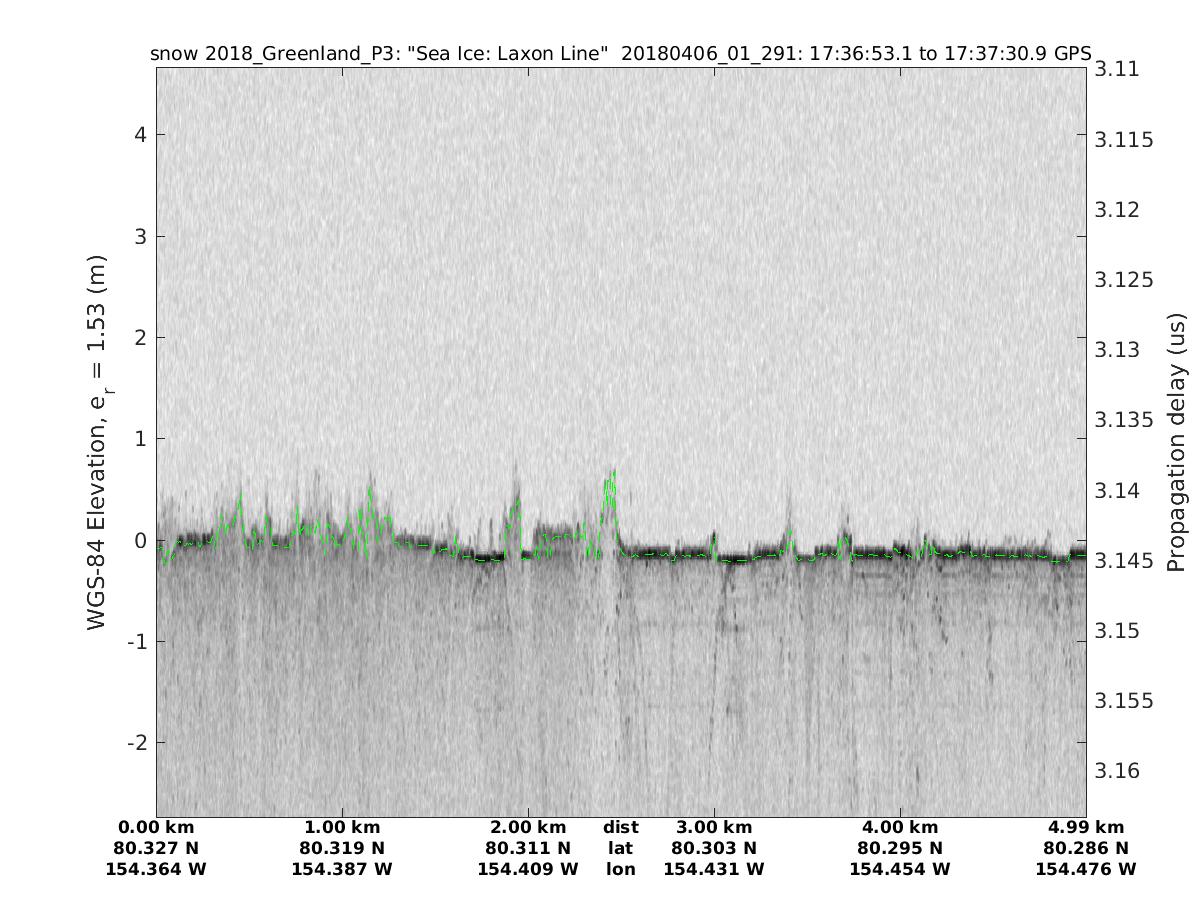Click the 2.00 km x-axis tick label
The width and height of the screenshot is (1200, 900).
tap(528, 827)
